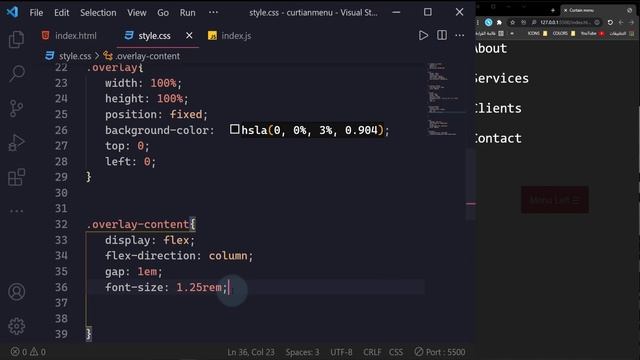This screenshot has width=640, height=360.
Task: Click the errors and warnings indicator in the status bar
Action: [x=28, y=352]
